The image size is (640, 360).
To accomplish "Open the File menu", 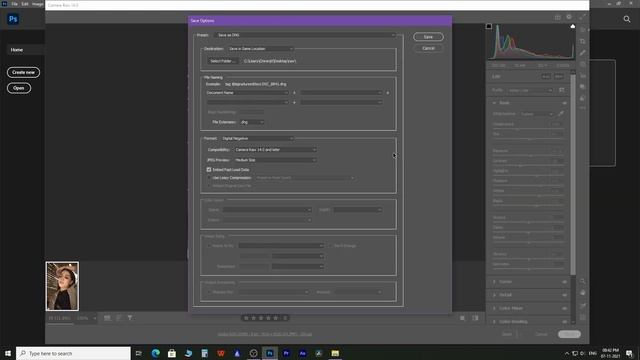I will pyautogui.click(x=14, y=4).
